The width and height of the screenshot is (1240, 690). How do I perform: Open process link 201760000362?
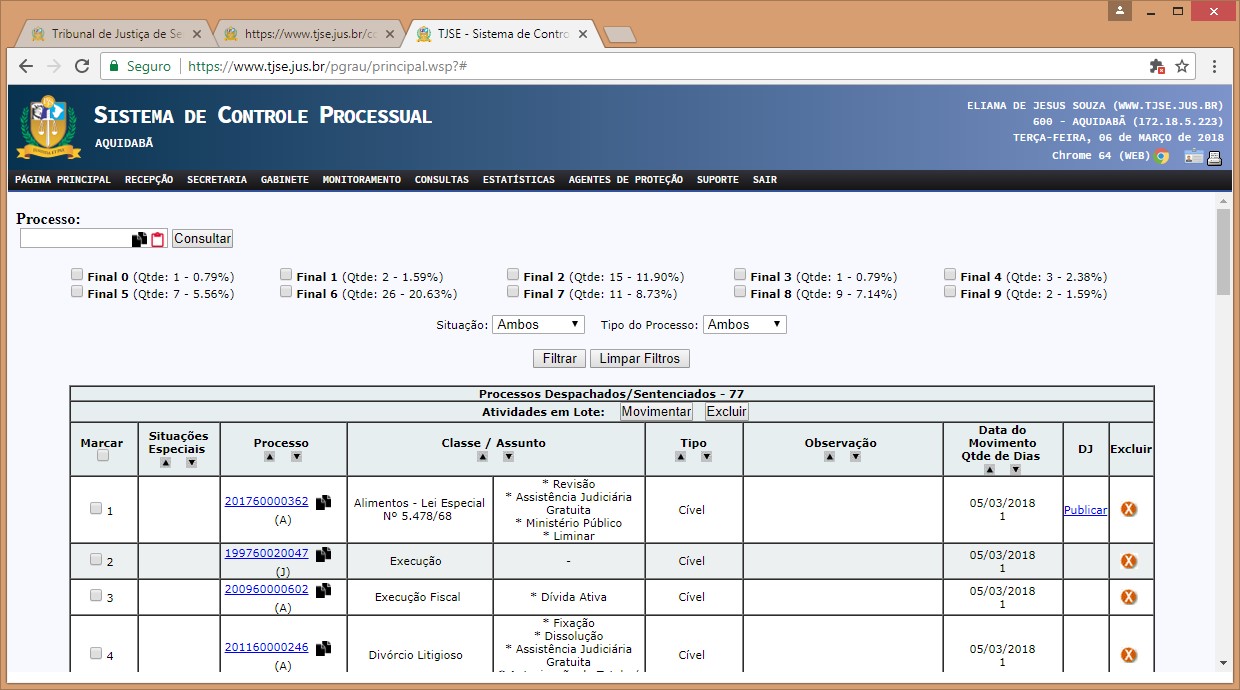click(x=266, y=502)
